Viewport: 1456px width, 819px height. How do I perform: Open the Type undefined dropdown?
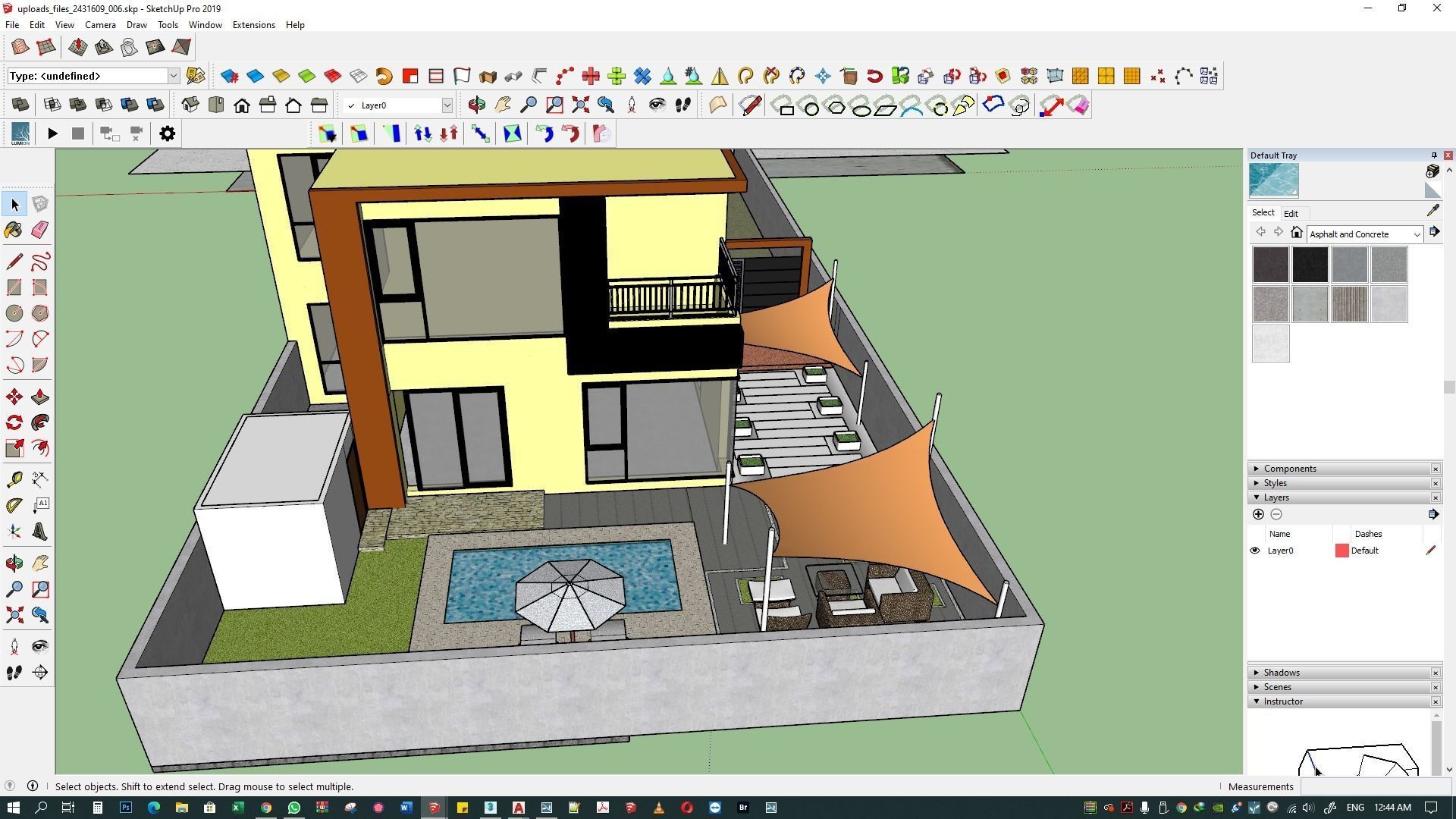173,76
